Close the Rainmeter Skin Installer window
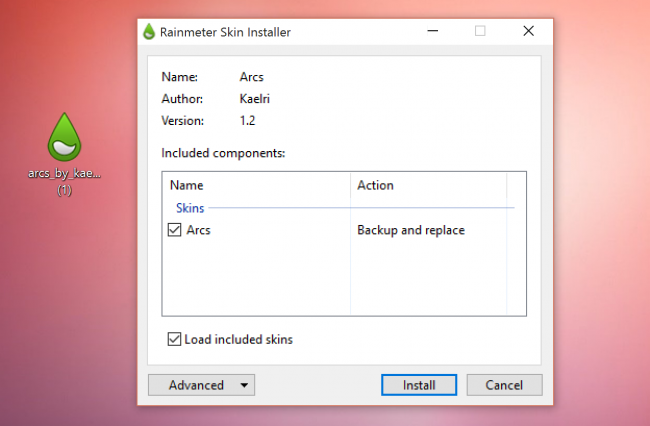 click(x=529, y=31)
